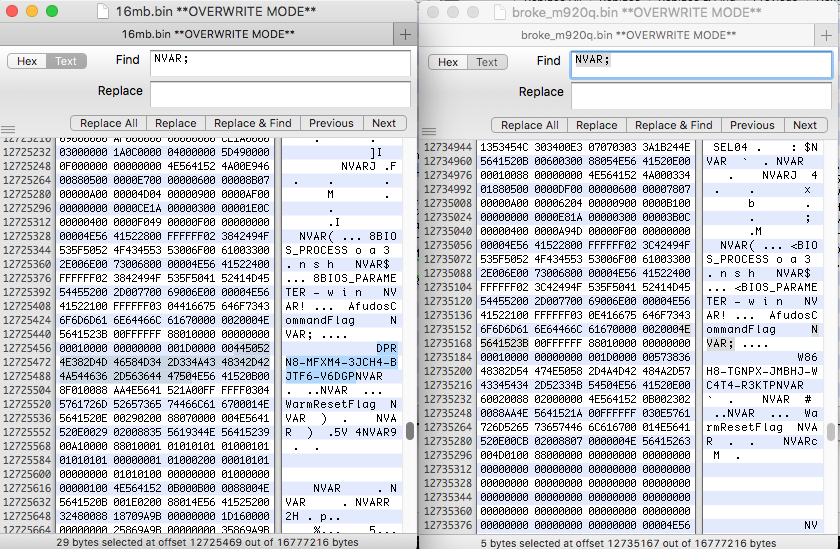Click the vertical scrollbar thumb in broke_m920q.bin window

click(831, 431)
